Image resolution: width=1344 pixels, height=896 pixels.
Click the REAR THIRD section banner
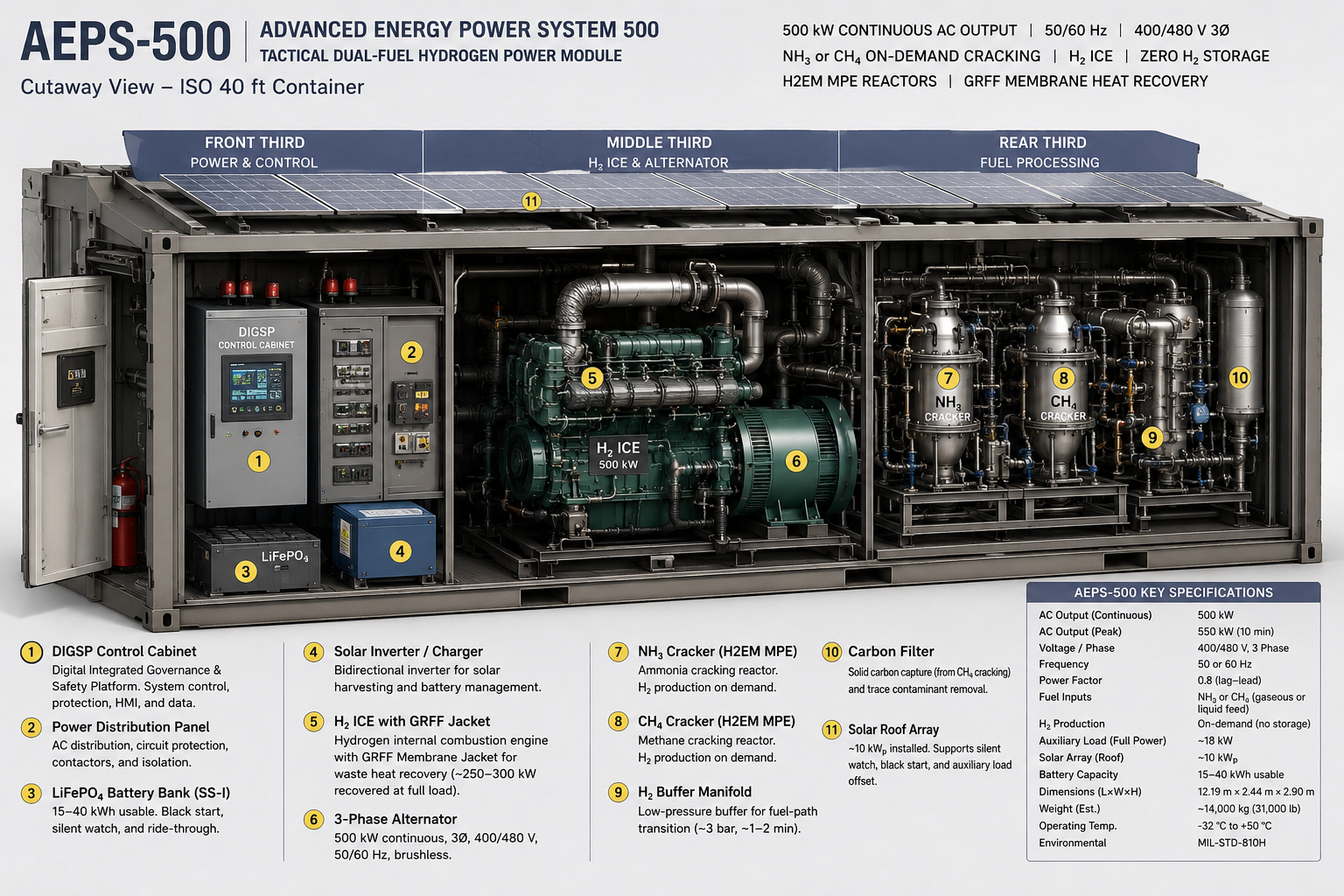[x=1018, y=151]
